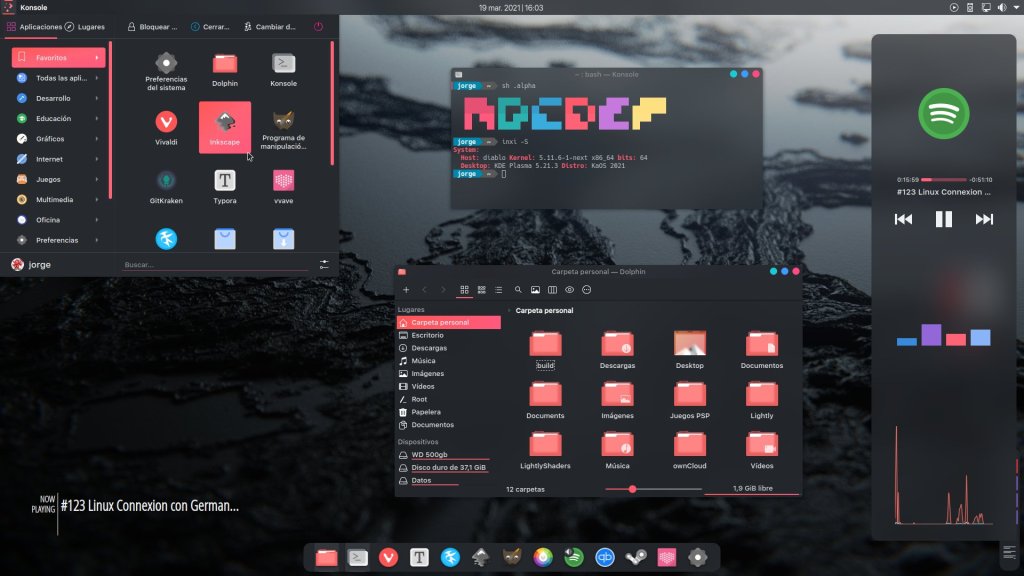The height and width of the screenshot is (576, 1024).
Task: Click the Bloquear session button
Action: pyautogui.click(x=153, y=27)
